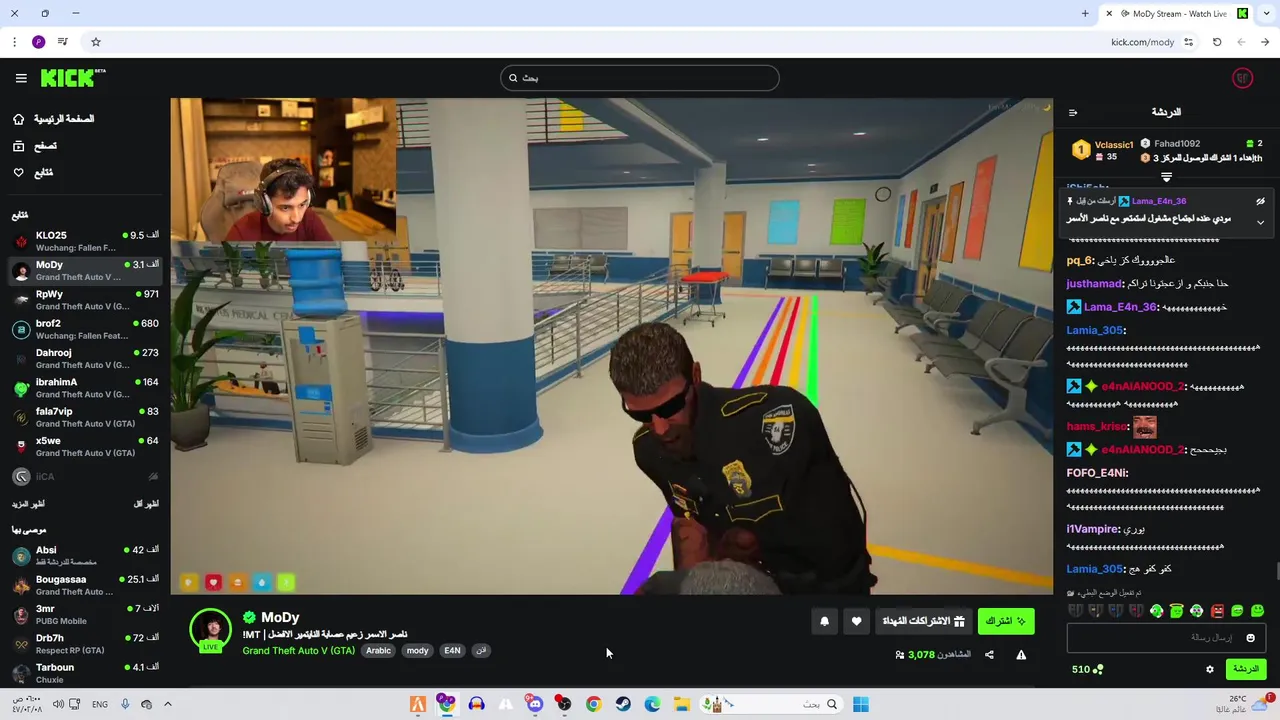Click MoDy streamer live avatar
This screenshot has height=720, width=1280.
pyautogui.click(x=210, y=630)
